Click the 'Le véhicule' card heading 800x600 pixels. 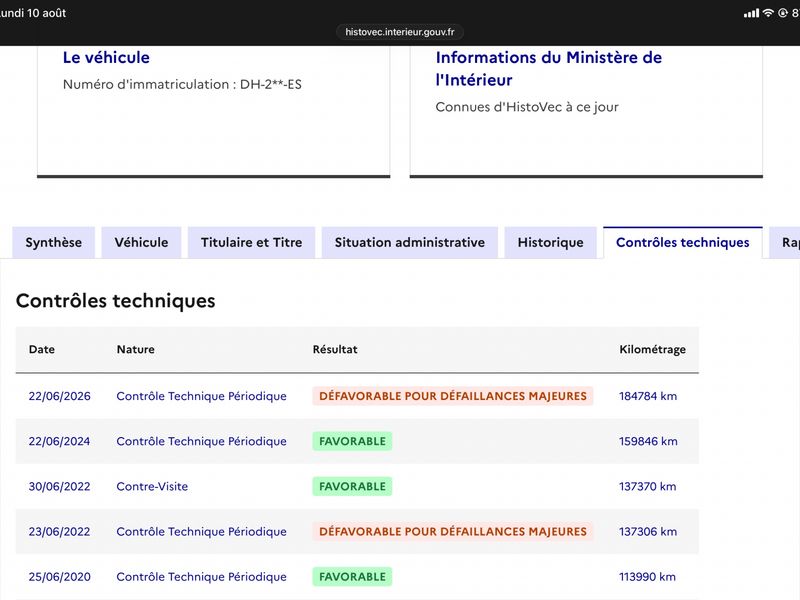tap(106, 58)
